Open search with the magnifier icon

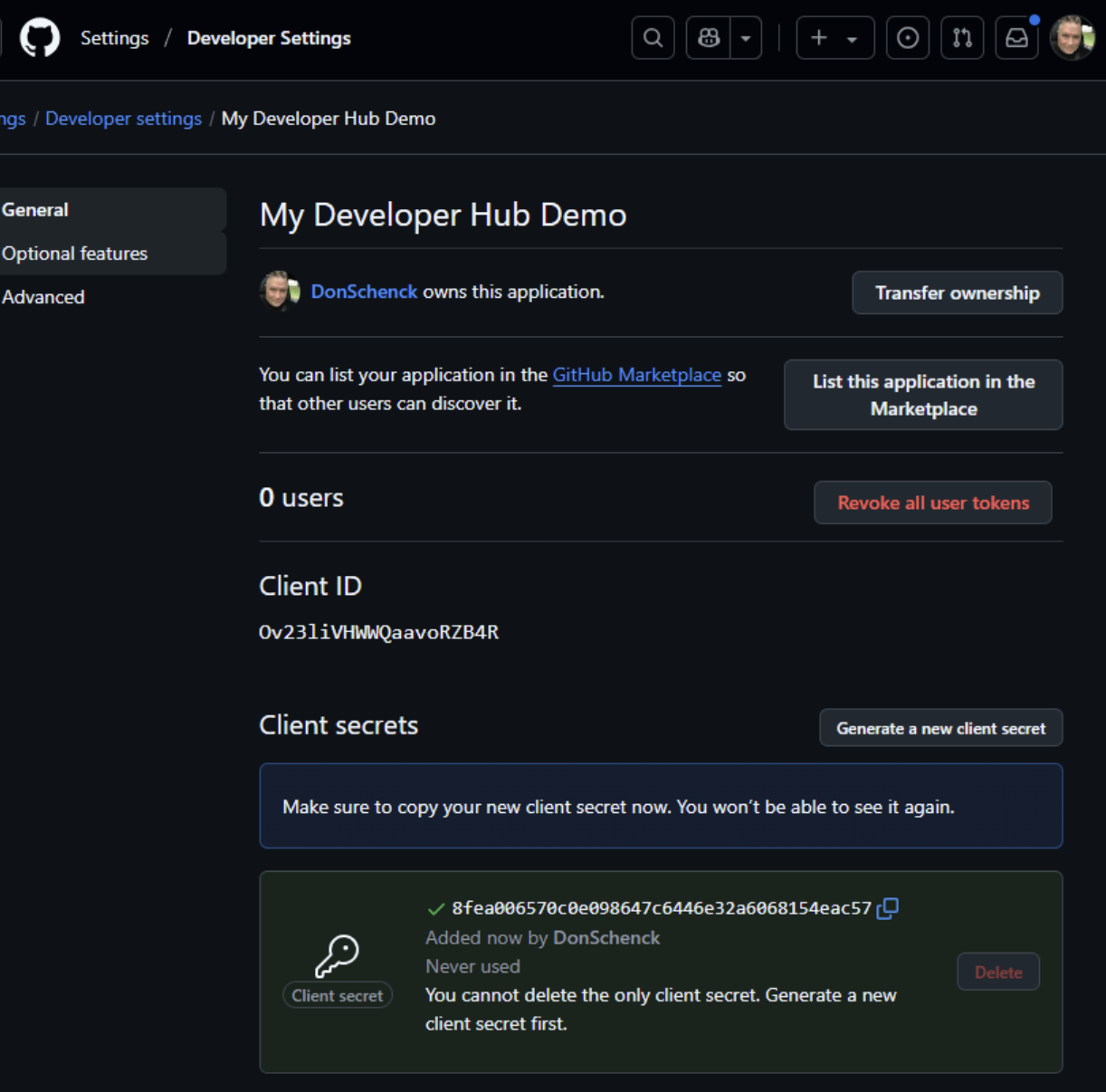[x=653, y=38]
